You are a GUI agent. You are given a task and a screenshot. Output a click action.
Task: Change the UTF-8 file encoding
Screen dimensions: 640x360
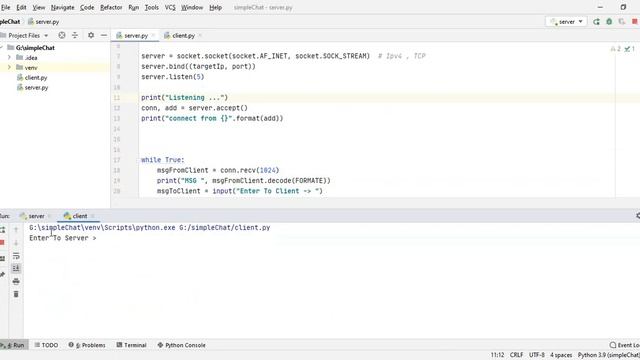537,355
